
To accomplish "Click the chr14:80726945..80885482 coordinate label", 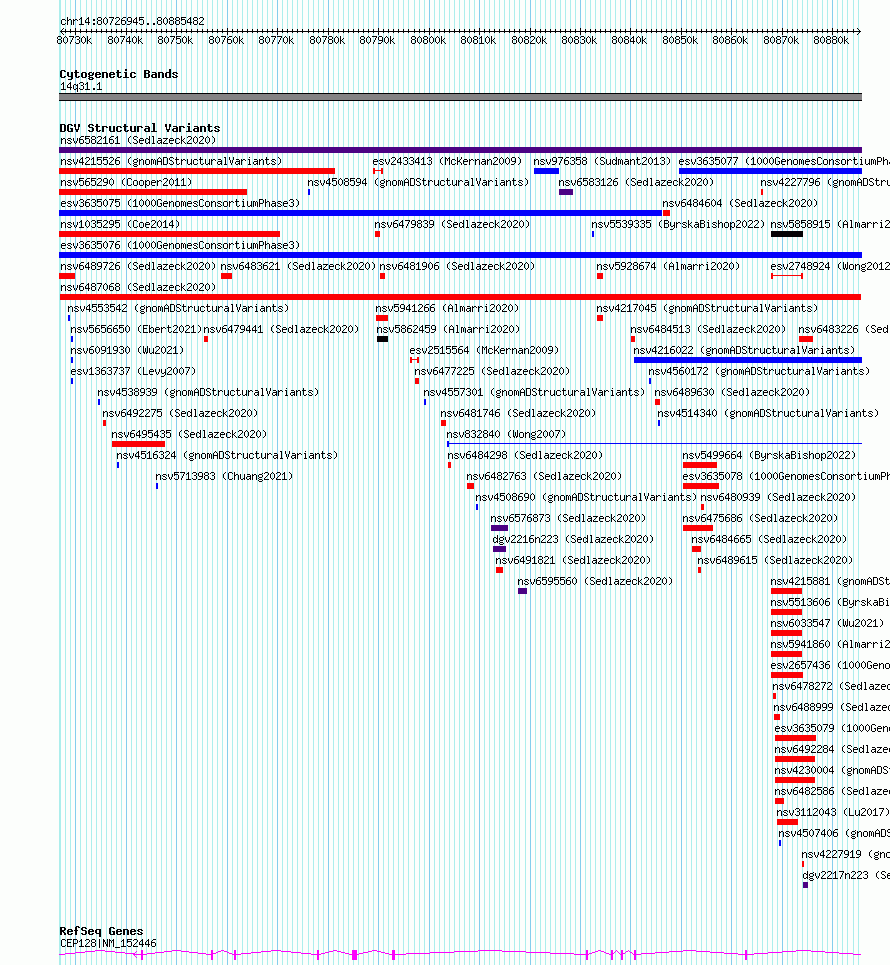I will (x=132, y=21).
